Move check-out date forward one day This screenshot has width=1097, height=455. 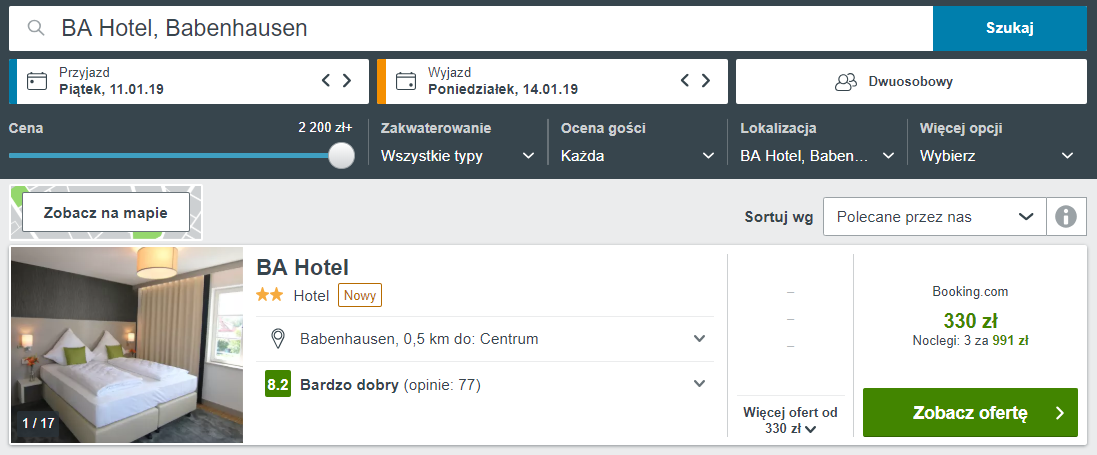tap(706, 81)
